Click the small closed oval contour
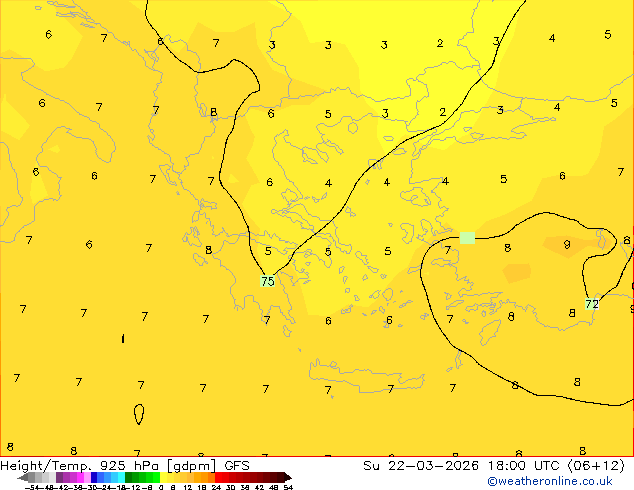This screenshot has width=634, height=490. [139, 414]
